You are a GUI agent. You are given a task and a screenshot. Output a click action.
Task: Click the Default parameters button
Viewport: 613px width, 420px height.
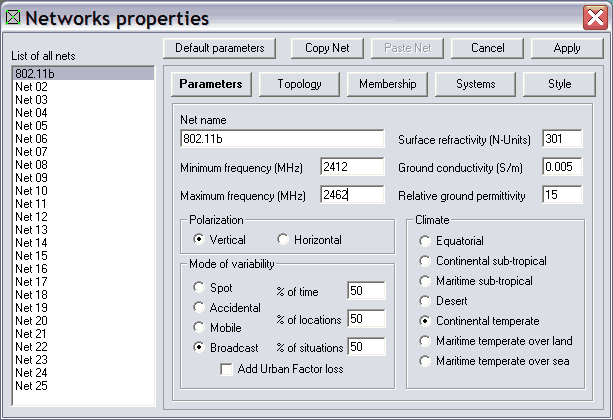coord(219,48)
